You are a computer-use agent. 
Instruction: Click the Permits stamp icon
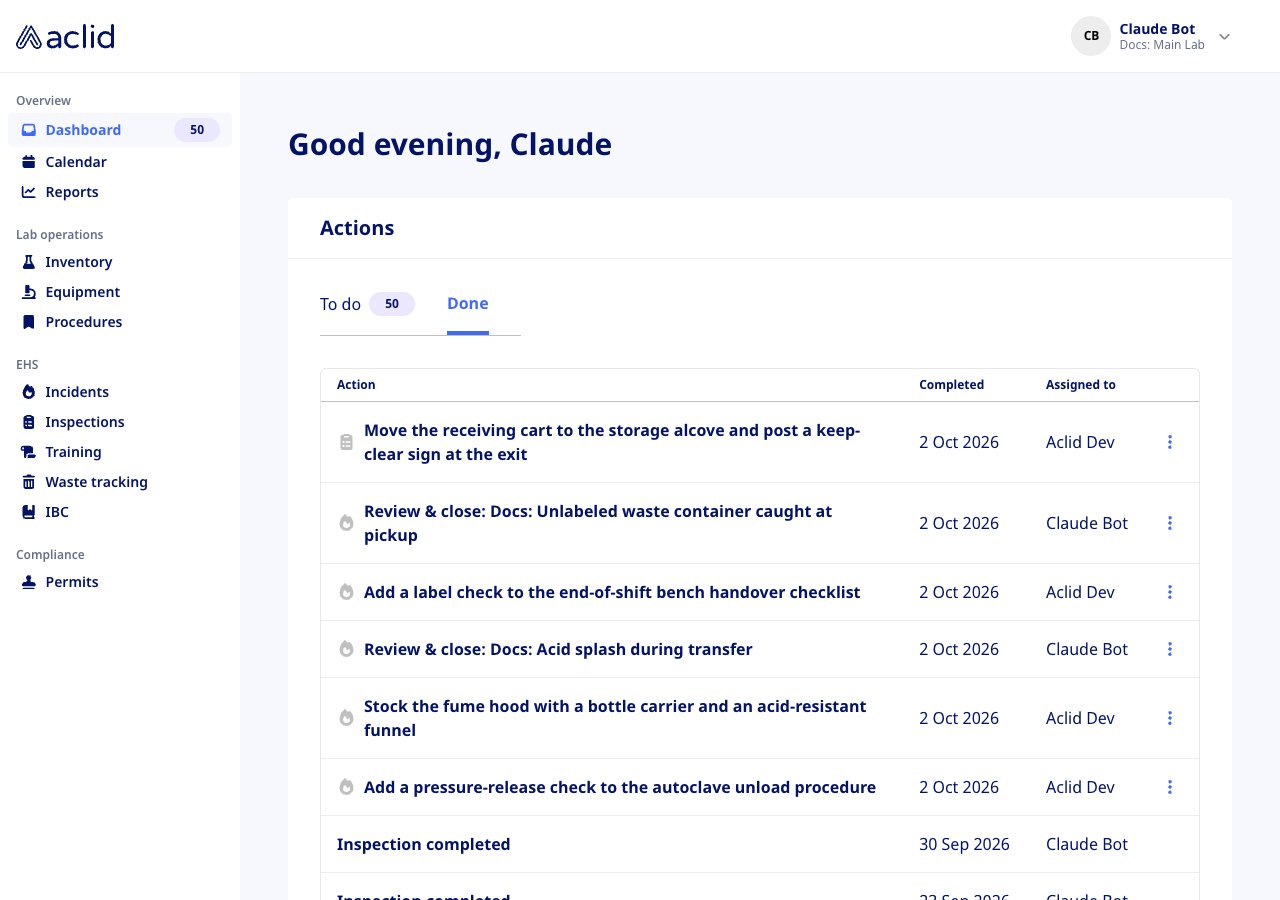[x=29, y=582]
